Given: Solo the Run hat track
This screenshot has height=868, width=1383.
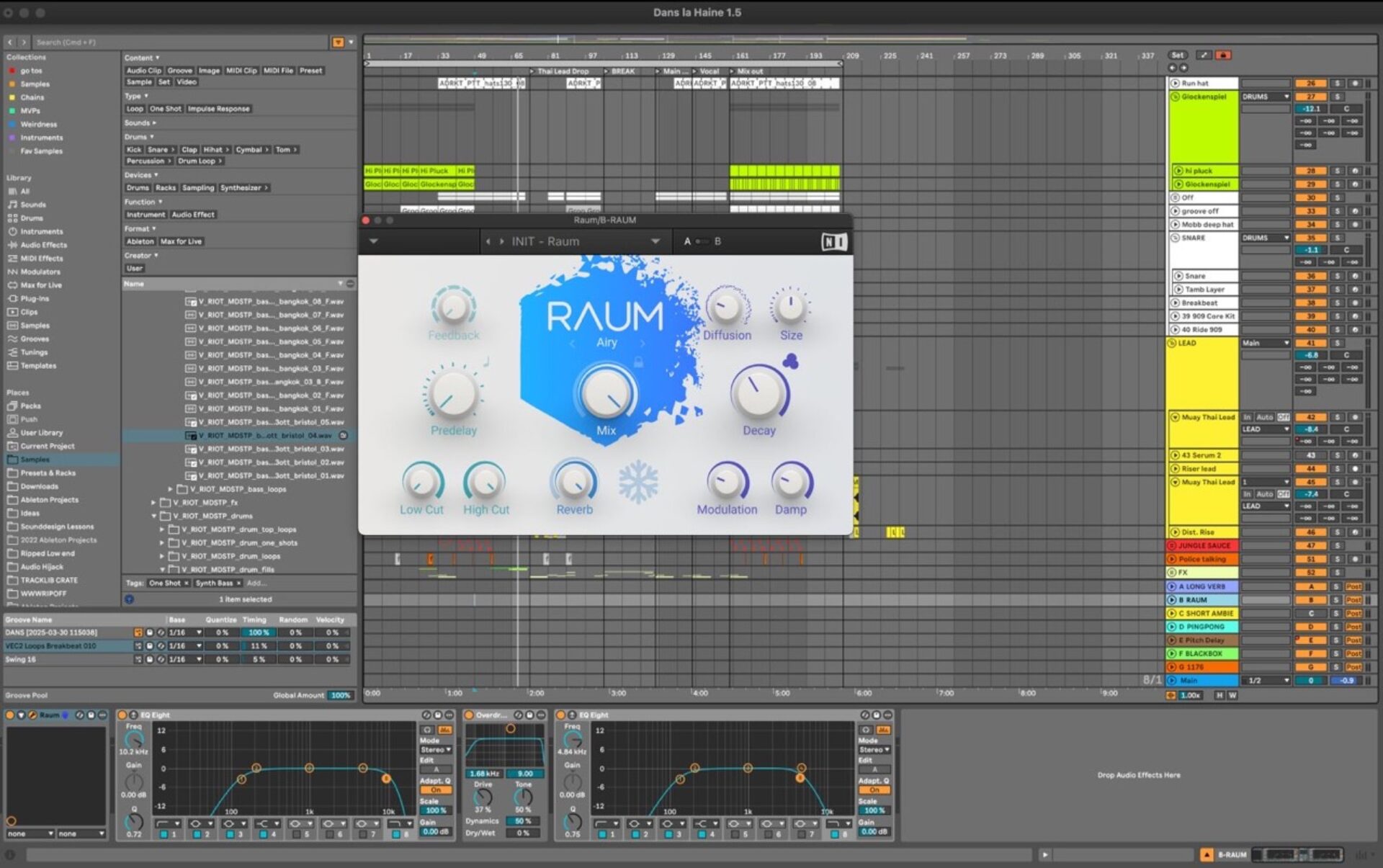Looking at the screenshot, I should (1337, 83).
